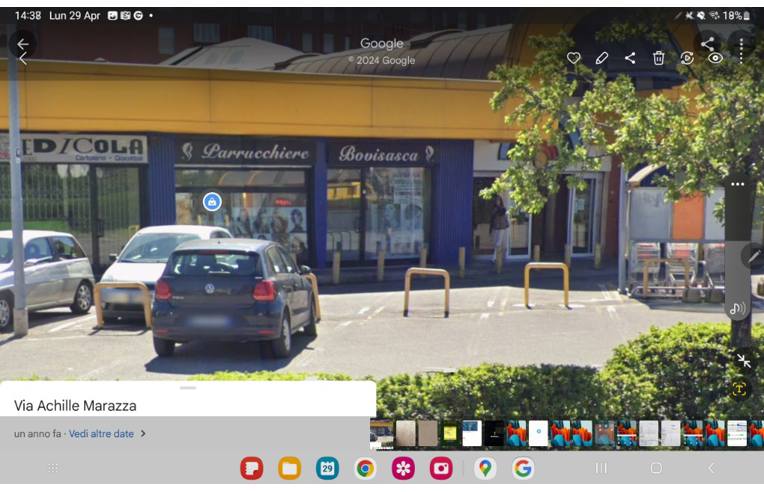The height and width of the screenshot is (492, 764).
Task: Toggle the eye visibility icon
Action: pyautogui.click(x=715, y=58)
